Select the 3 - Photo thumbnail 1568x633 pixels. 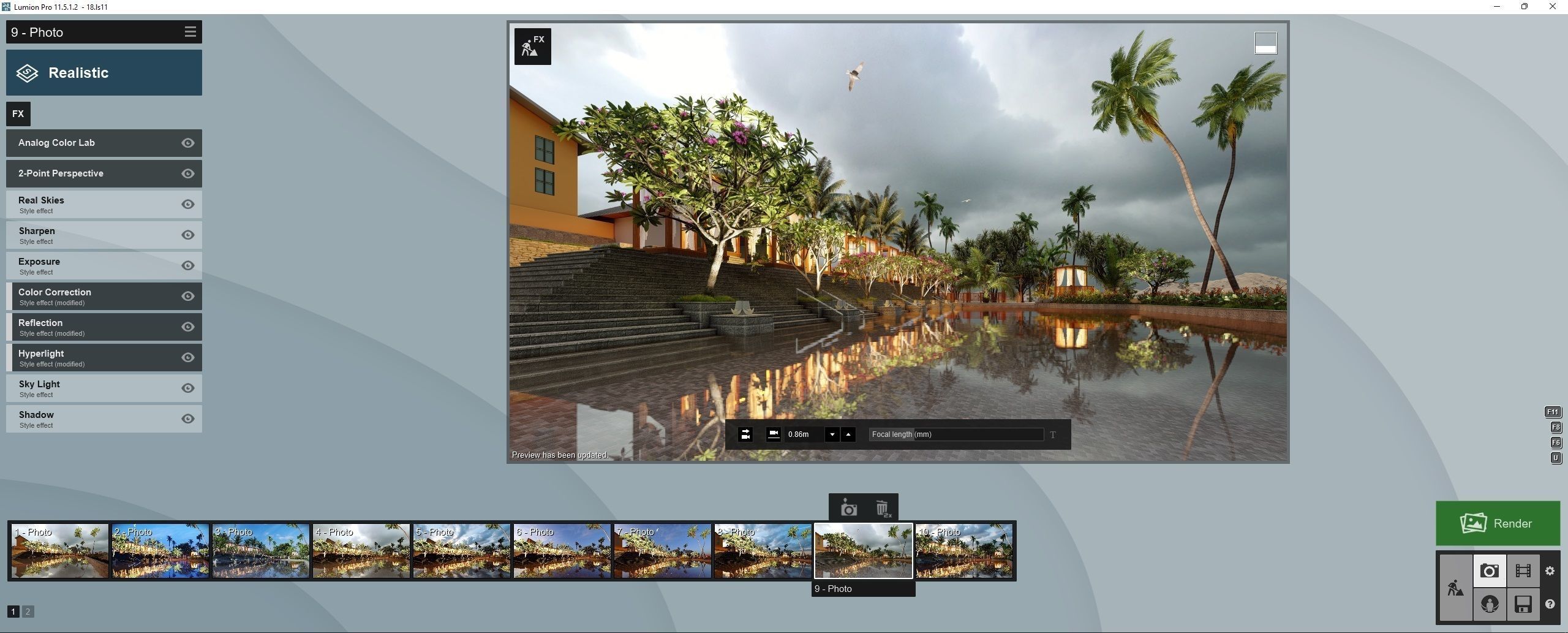coord(261,551)
